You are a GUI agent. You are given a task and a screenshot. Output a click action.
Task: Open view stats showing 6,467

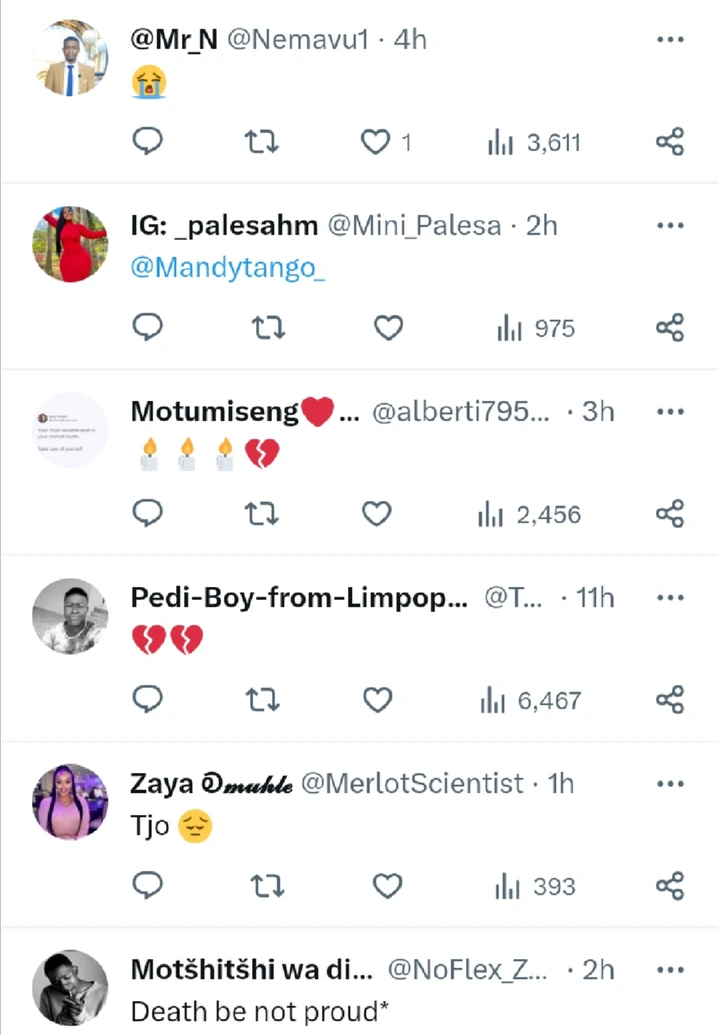click(530, 700)
